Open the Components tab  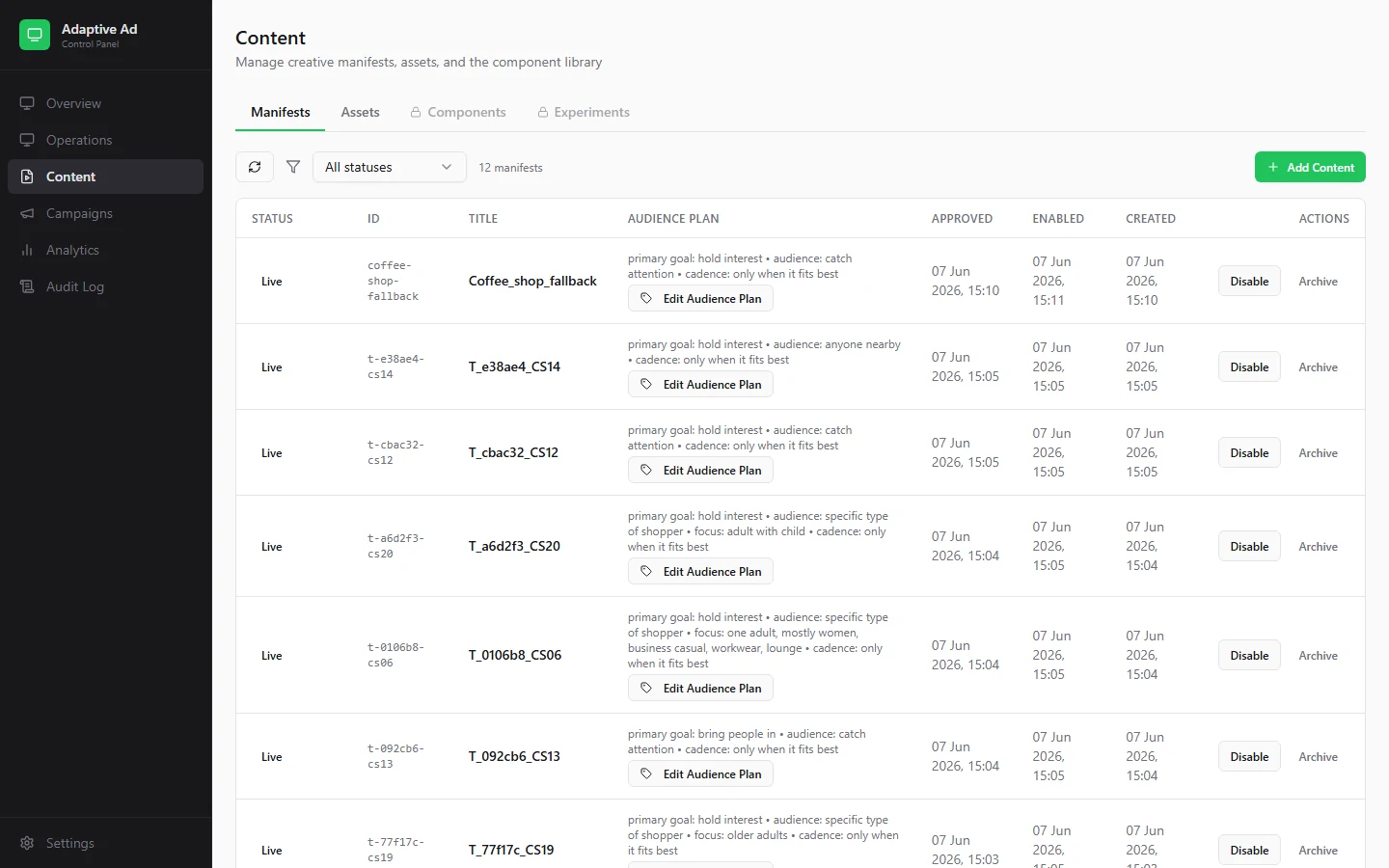pos(458,112)
